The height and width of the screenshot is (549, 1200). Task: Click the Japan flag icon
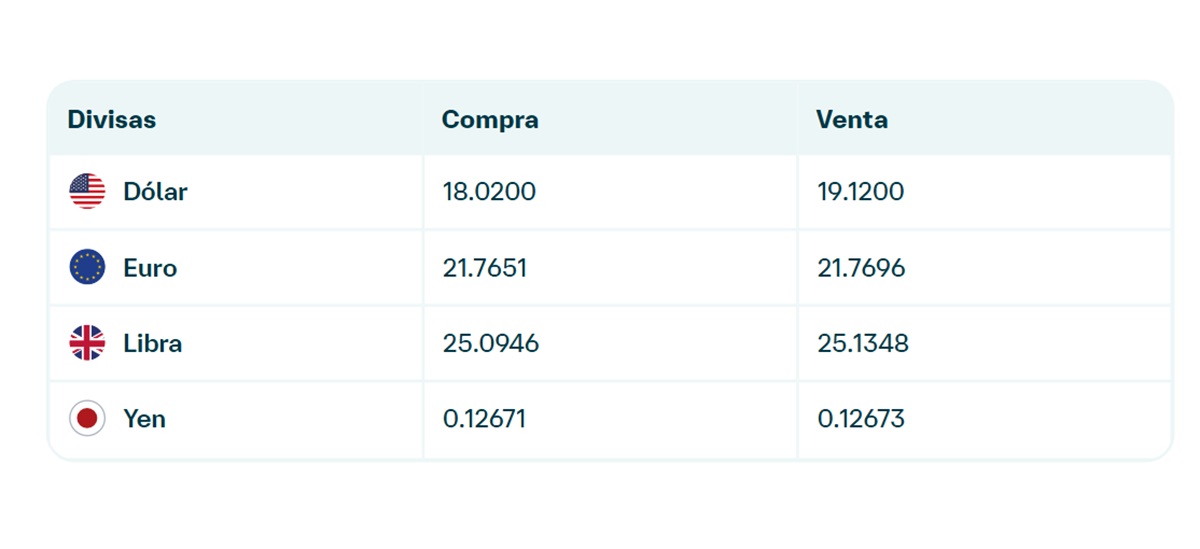[87, 419]
